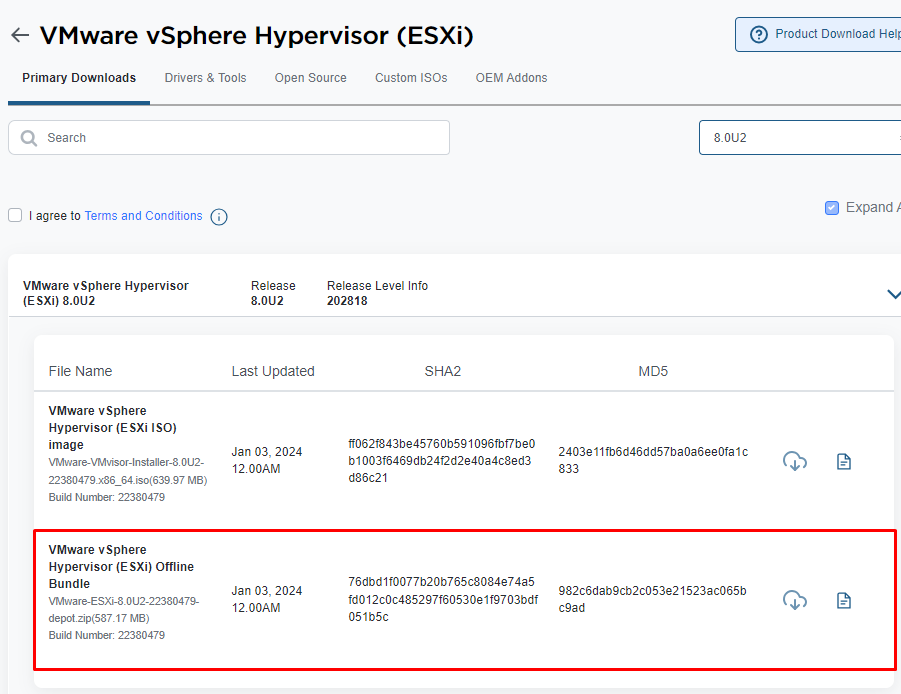Click the VMware-ESXi depot.zip file name
Screen dimensions: 901x694
(x=124, y=610)
